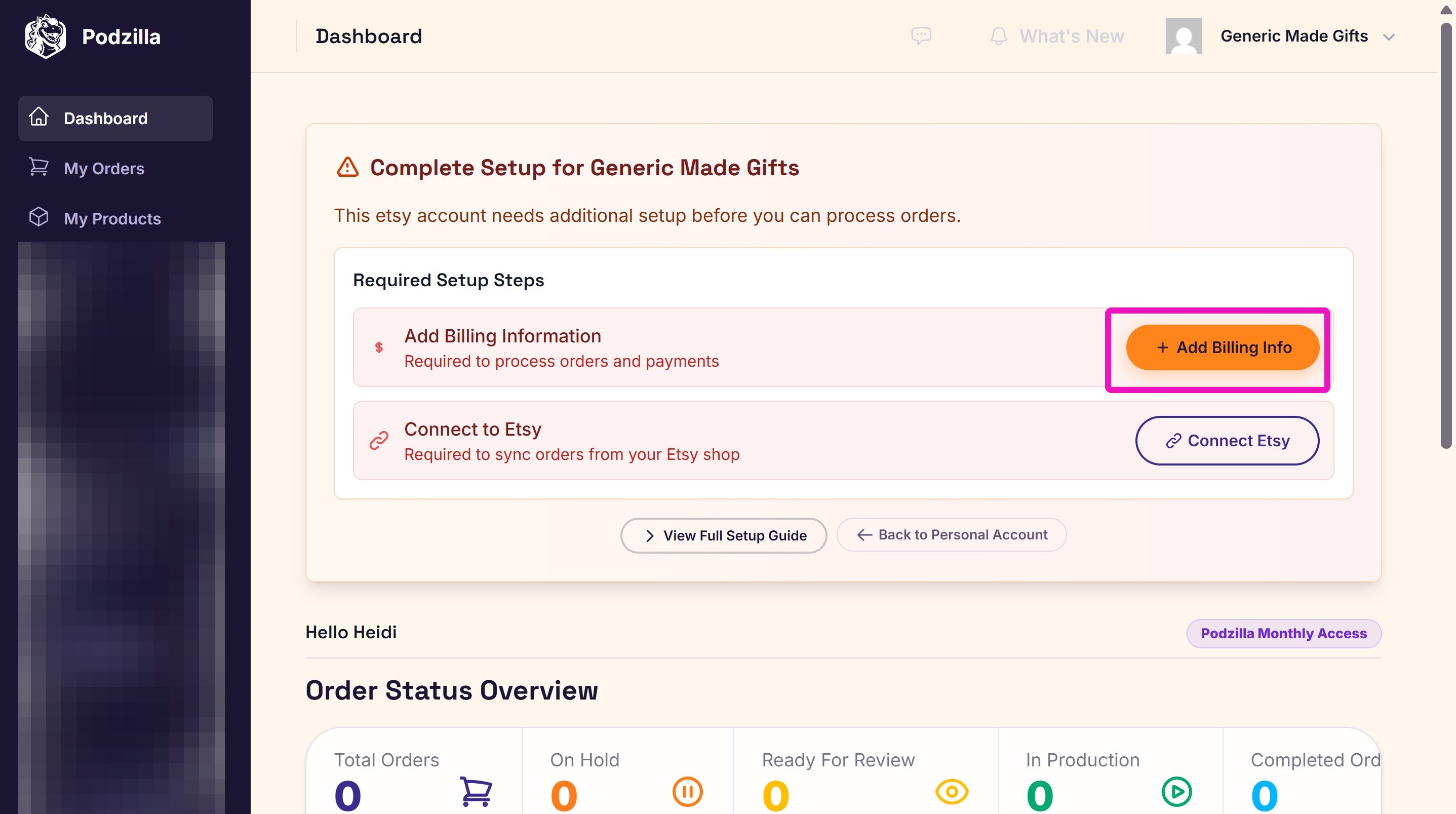Click the Total Orders cart icon
The height and width of the screenshot is (814, 1456).
click(x=476, y=791)
